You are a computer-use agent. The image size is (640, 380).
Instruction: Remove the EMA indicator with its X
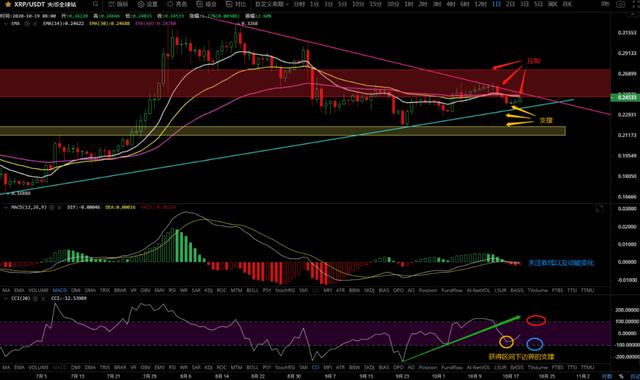pyautogui.click(x=34, y=24)
